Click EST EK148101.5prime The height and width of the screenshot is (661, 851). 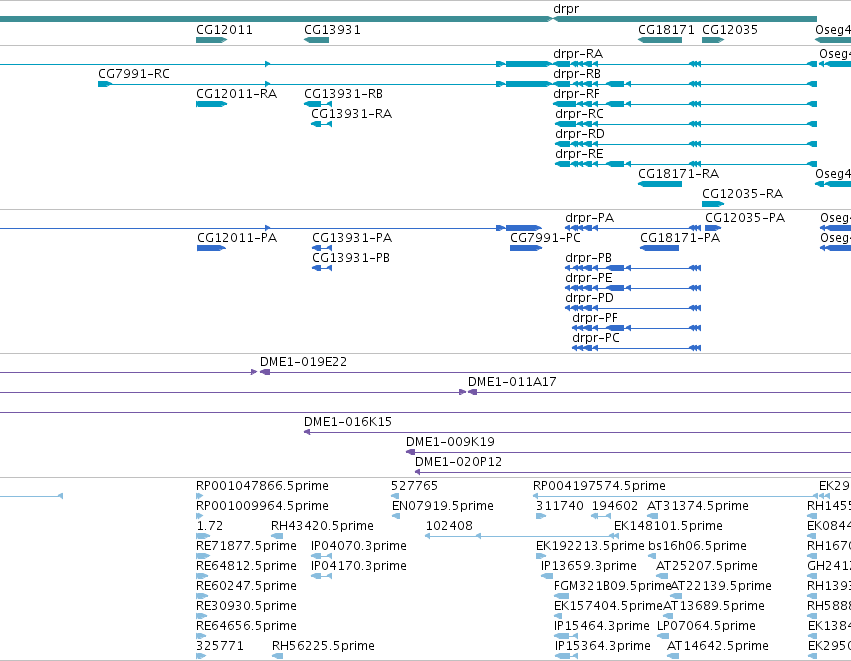pyautogui.click(x=668, y=526)
